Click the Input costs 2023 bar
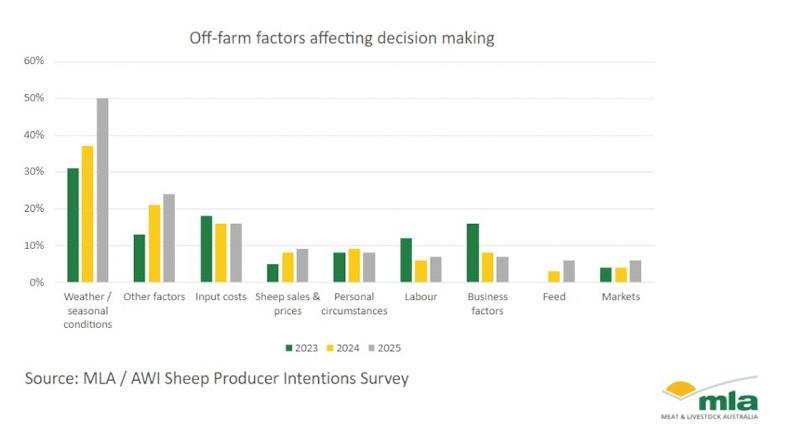 click(206, 249)
